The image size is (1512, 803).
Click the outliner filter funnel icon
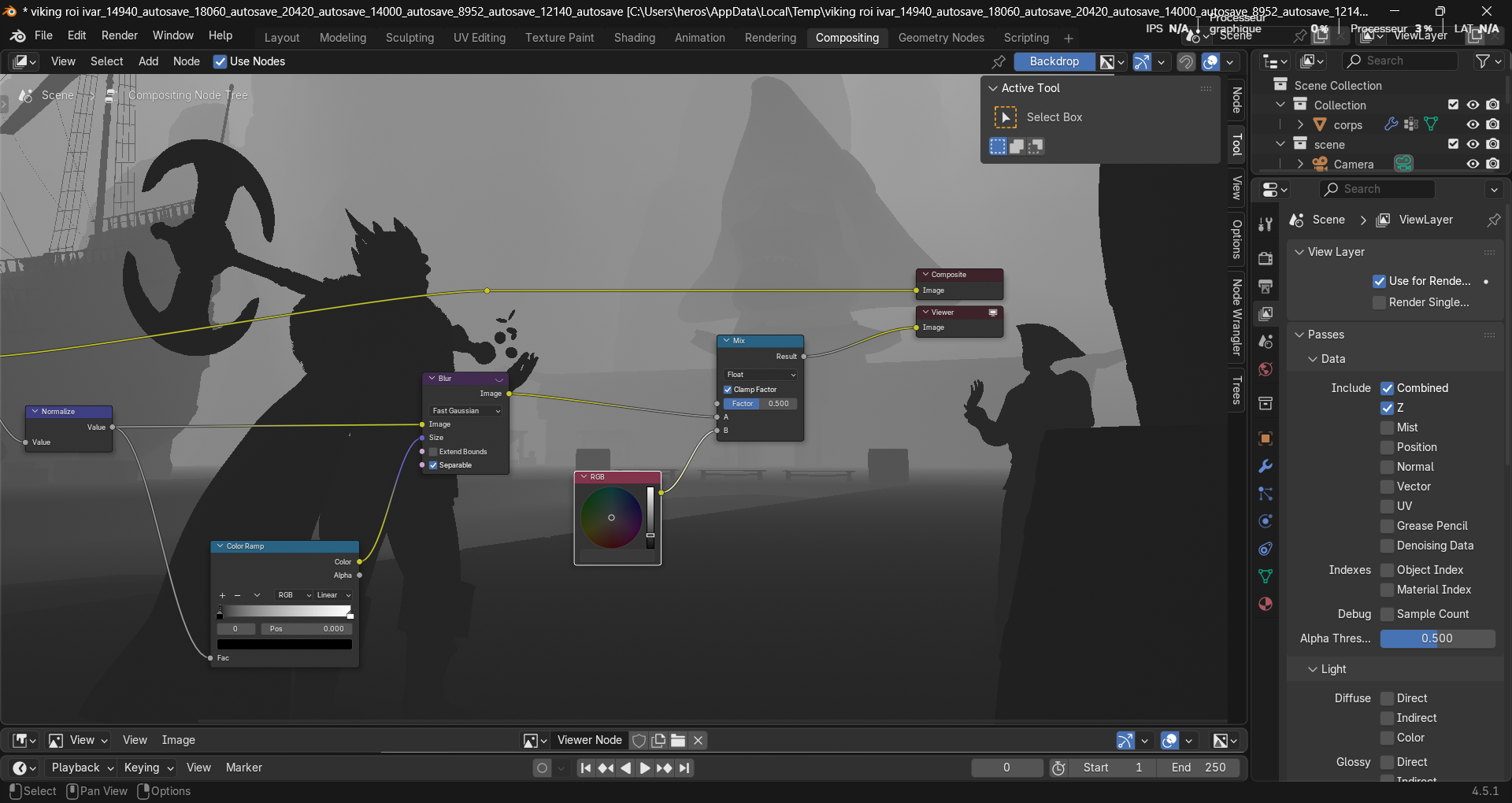1483,61
